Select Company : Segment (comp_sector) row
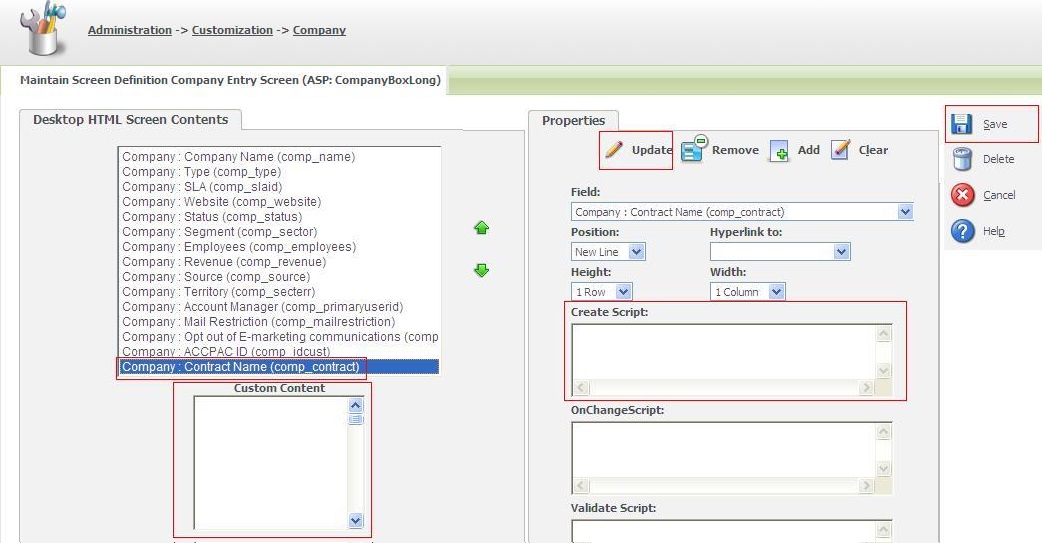 [279, 232]
